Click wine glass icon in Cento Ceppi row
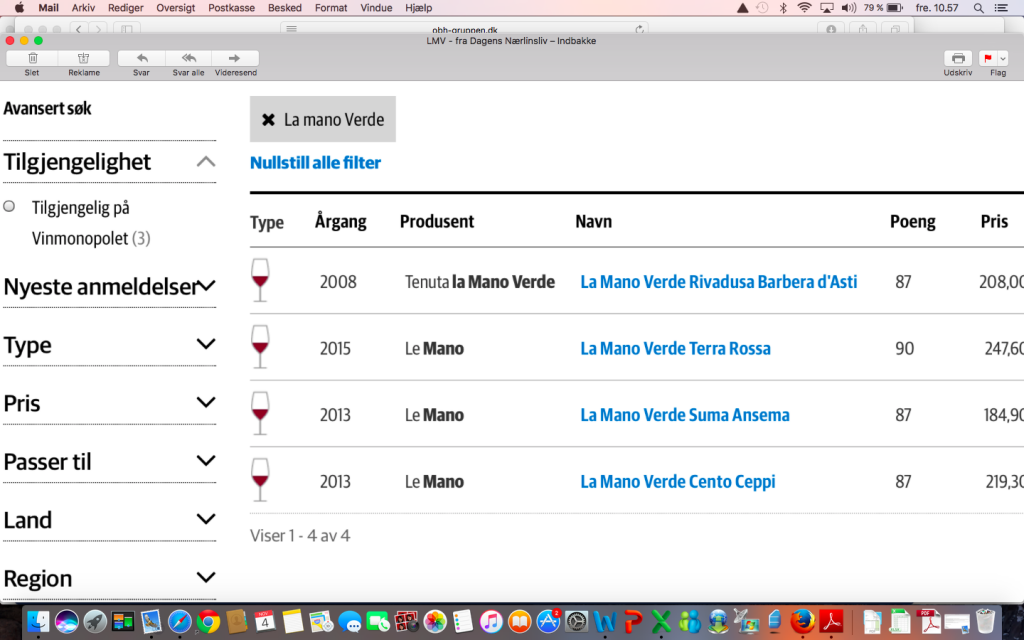The height and width of the screenshot is (640, 1024). 260,480
